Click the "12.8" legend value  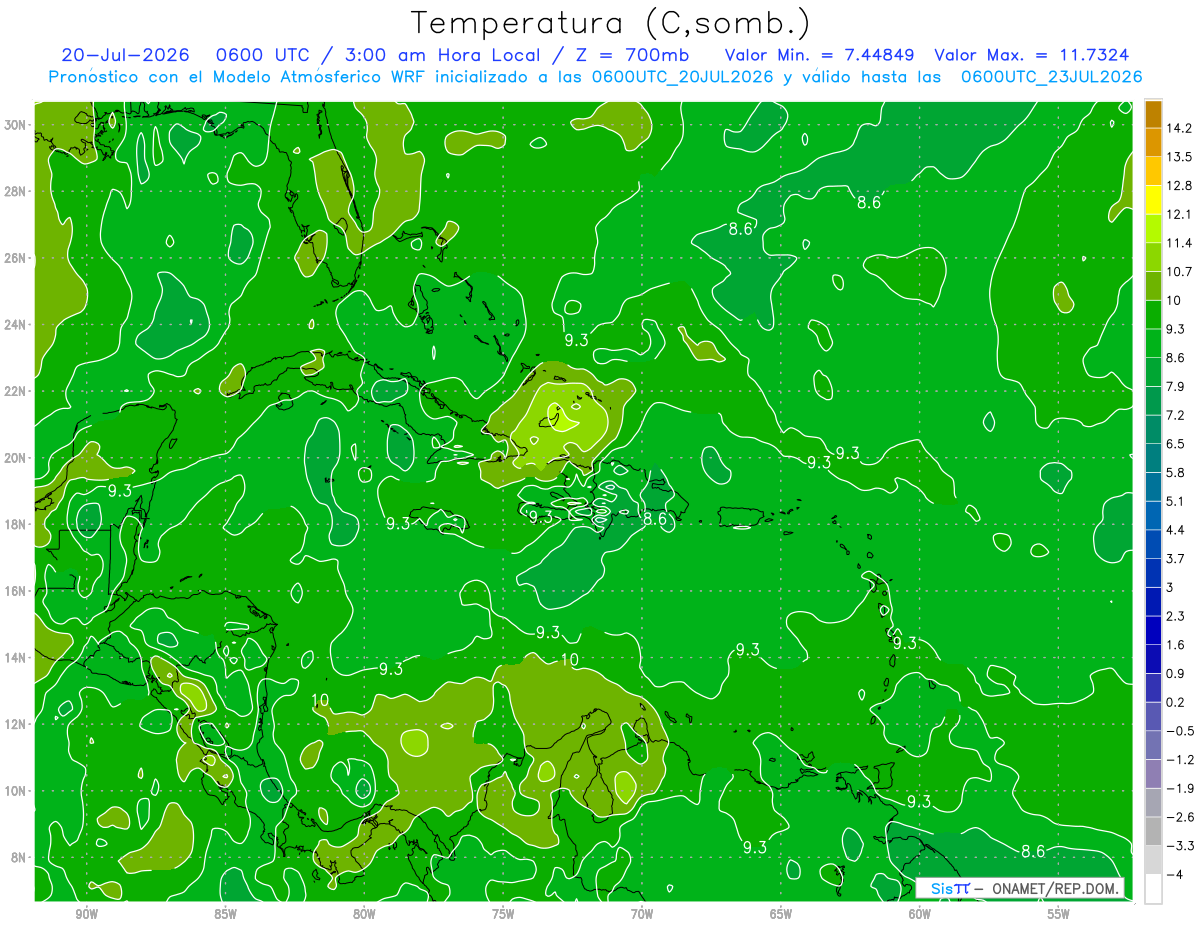pyautogui.click(x=1180, y=185)
